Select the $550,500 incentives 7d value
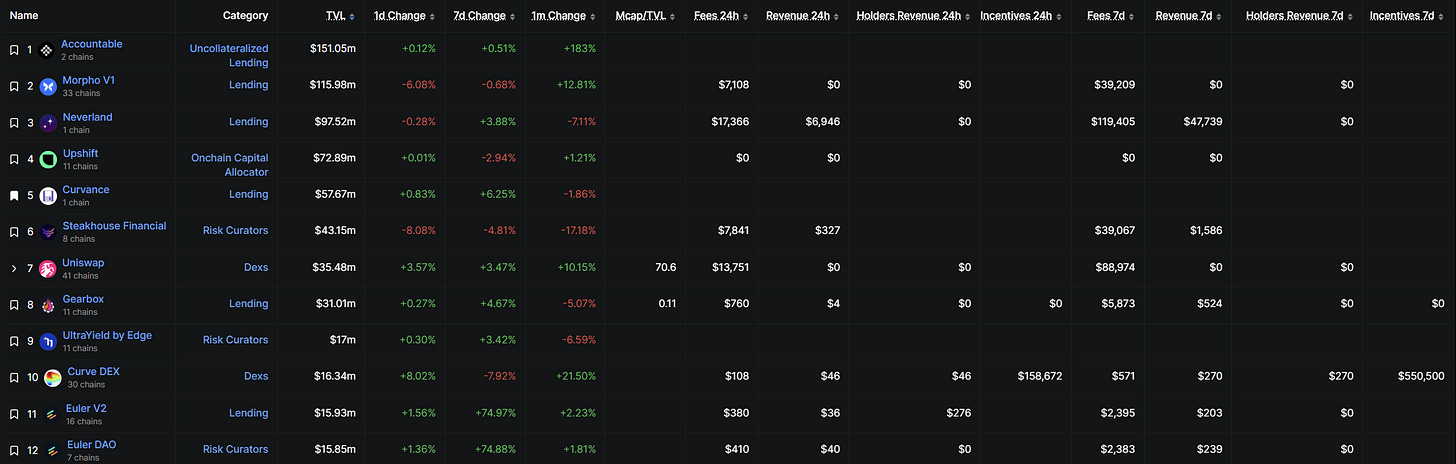Image resolution: width=1456 pixels, height=464 pixels. pos(1421,377)
